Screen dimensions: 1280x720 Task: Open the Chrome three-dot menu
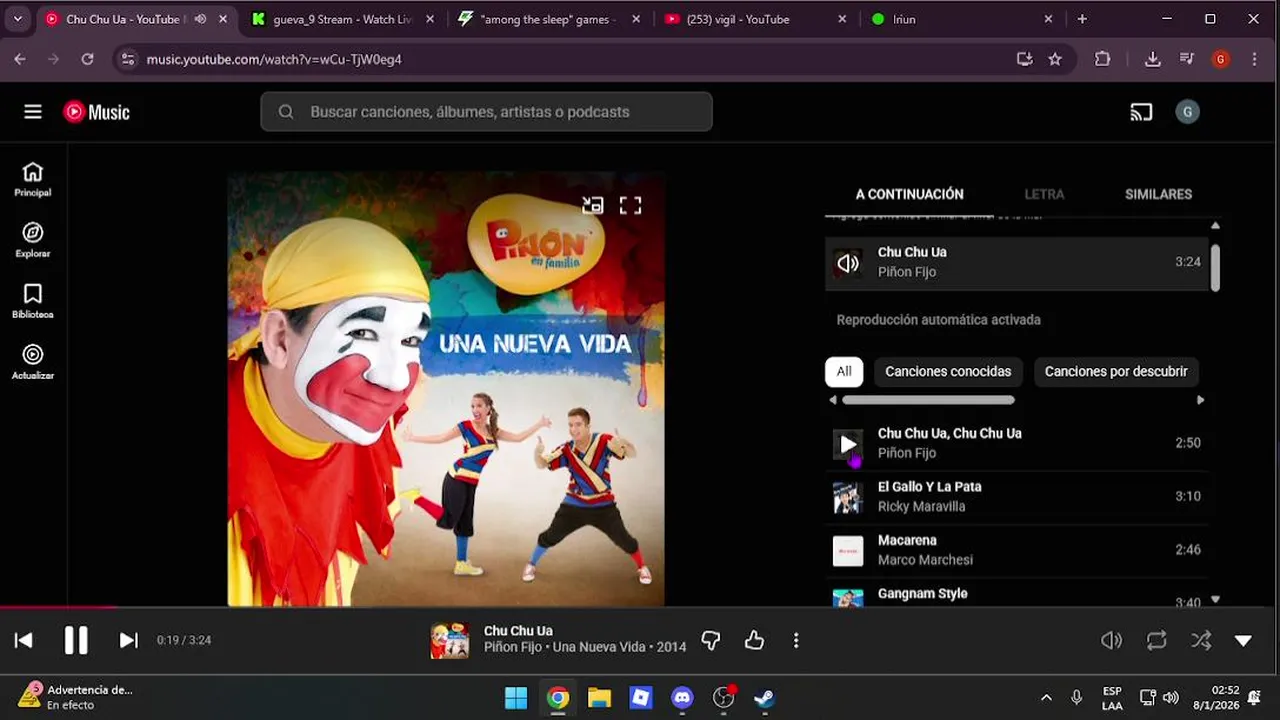coord(1254,59)
